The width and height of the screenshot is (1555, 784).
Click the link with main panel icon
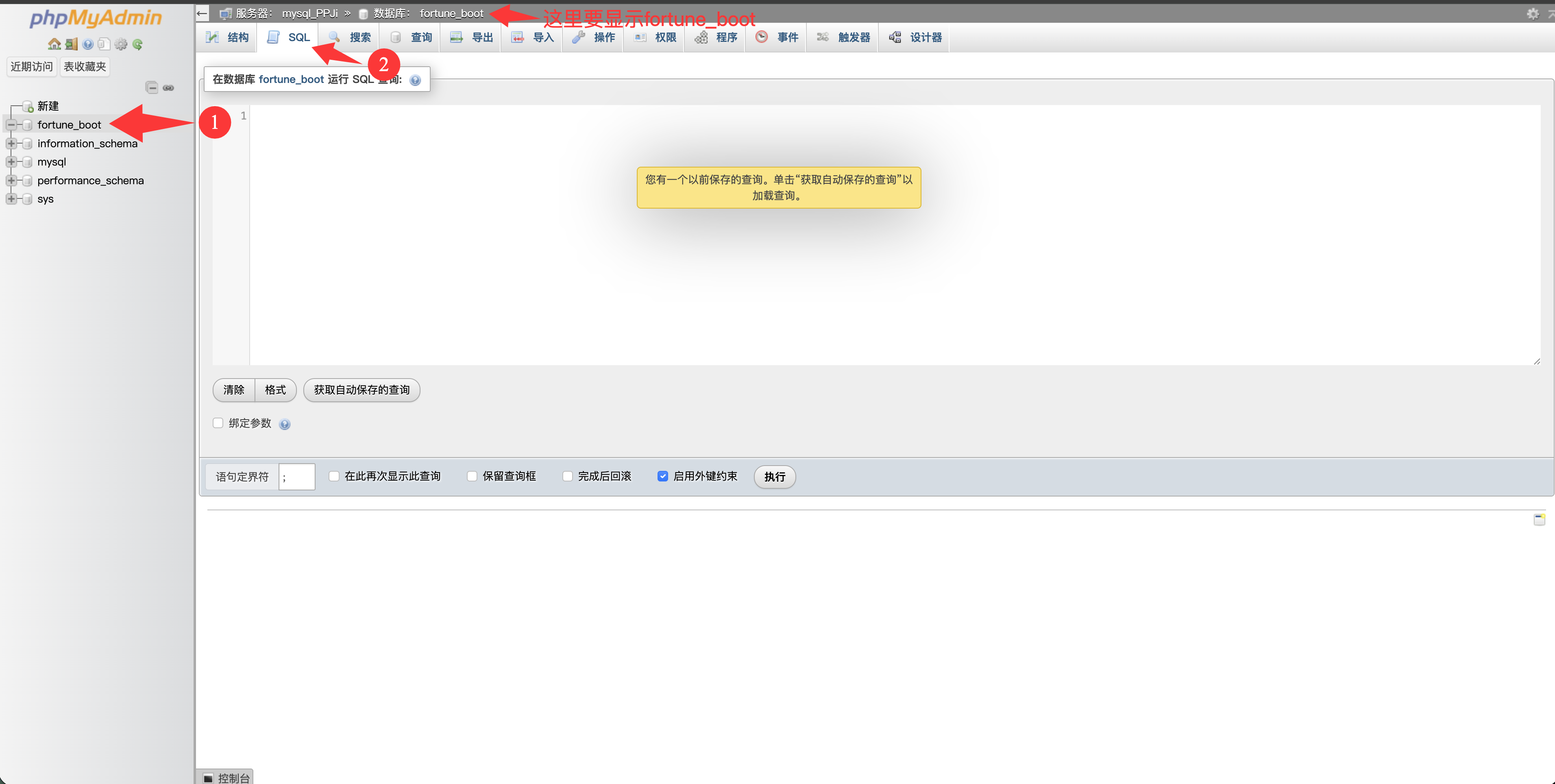coord(168,87)
